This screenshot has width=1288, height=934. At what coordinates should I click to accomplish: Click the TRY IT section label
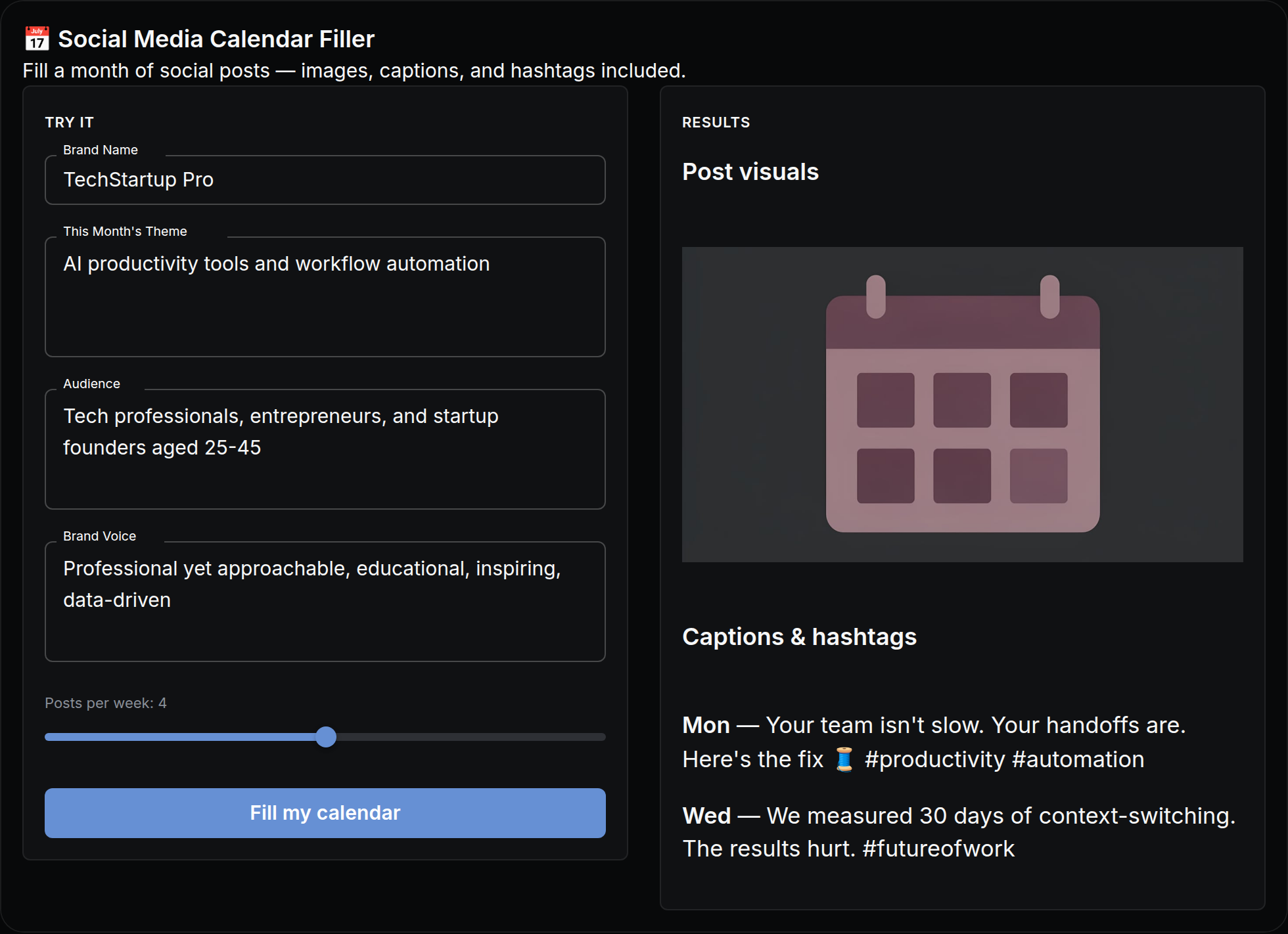click(x=70, y=122)
